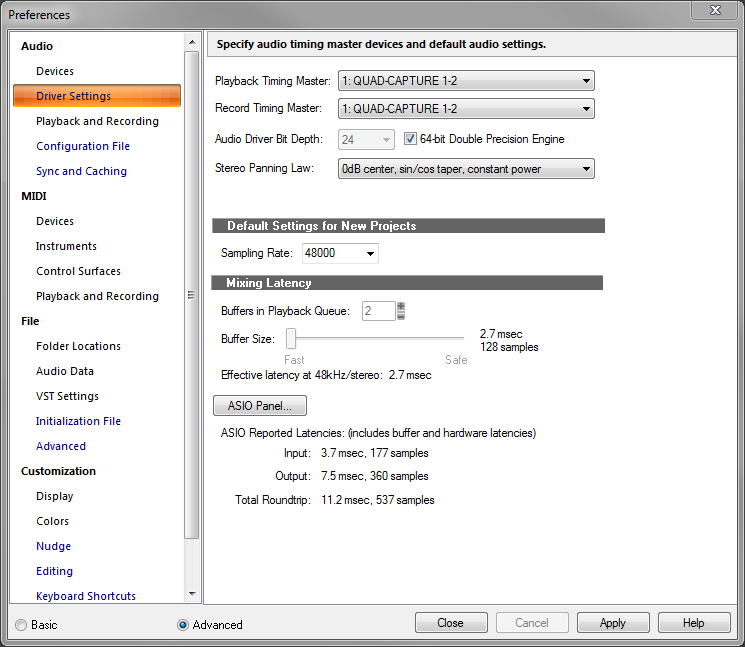Click the Buffer Size slider handle
The height and width of the screenshot is (647, 745).
point(291,338)
